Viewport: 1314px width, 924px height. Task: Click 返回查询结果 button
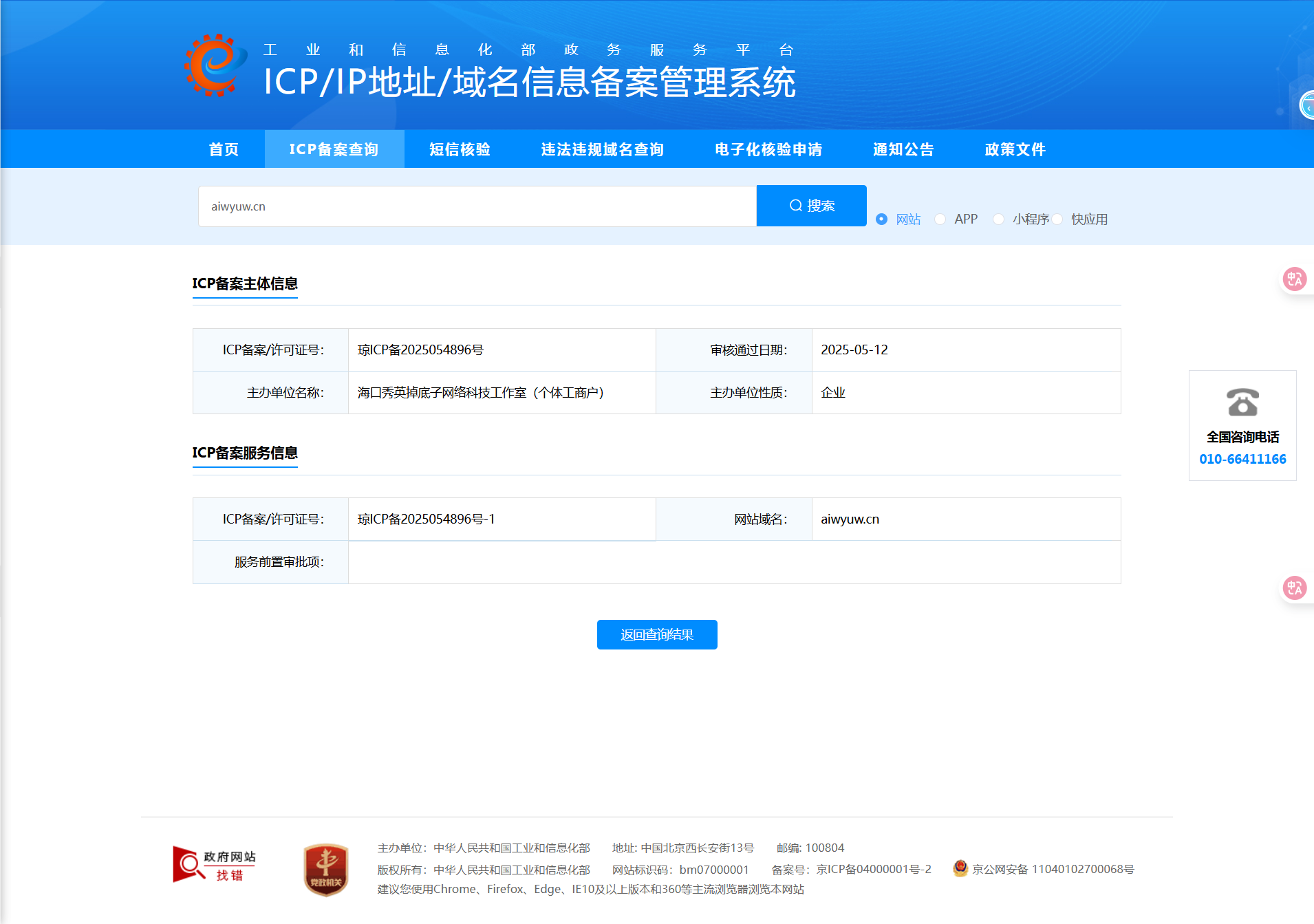point(657,634)
